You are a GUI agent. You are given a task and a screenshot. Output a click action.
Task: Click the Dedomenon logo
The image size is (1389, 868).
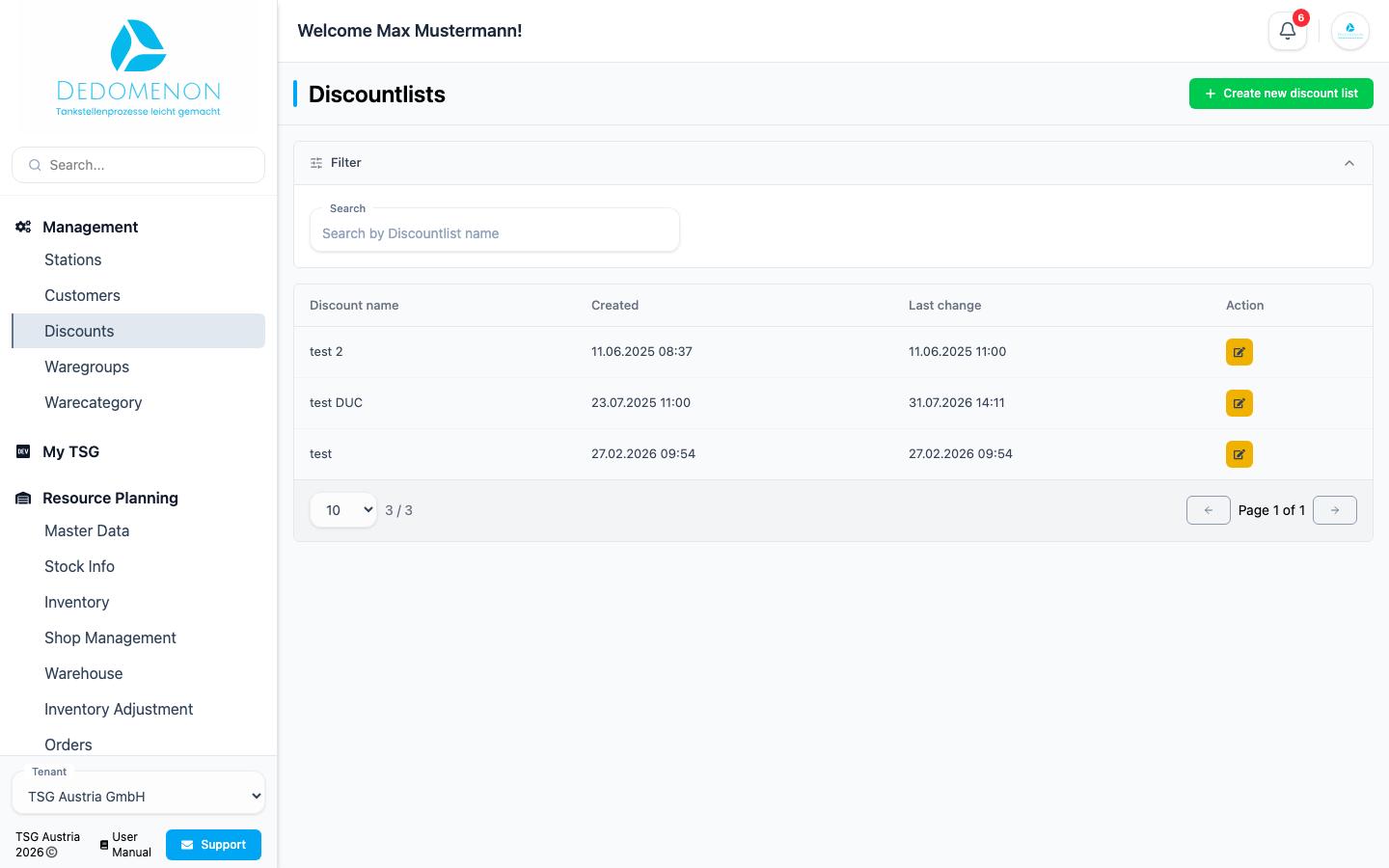tap(138, 68)
